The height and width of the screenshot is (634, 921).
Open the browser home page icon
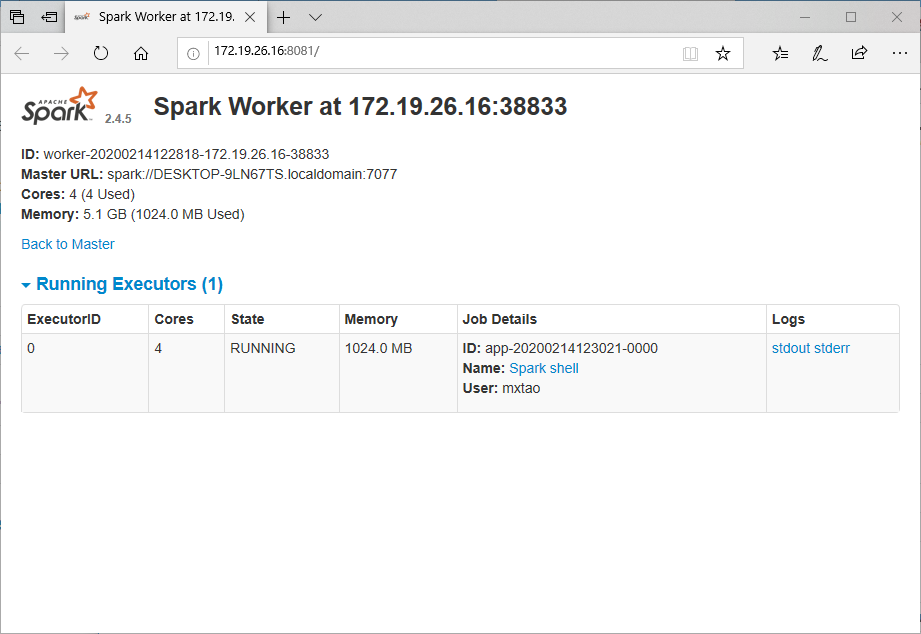click(x=141, y=53)
